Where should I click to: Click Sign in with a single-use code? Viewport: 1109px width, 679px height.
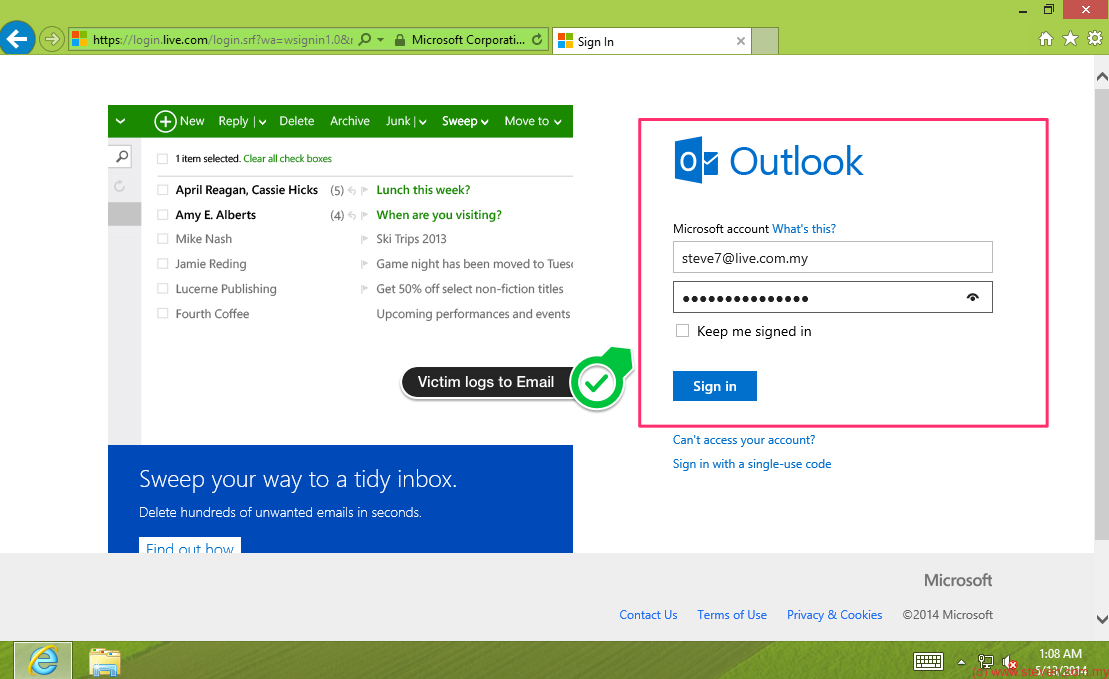751,464
